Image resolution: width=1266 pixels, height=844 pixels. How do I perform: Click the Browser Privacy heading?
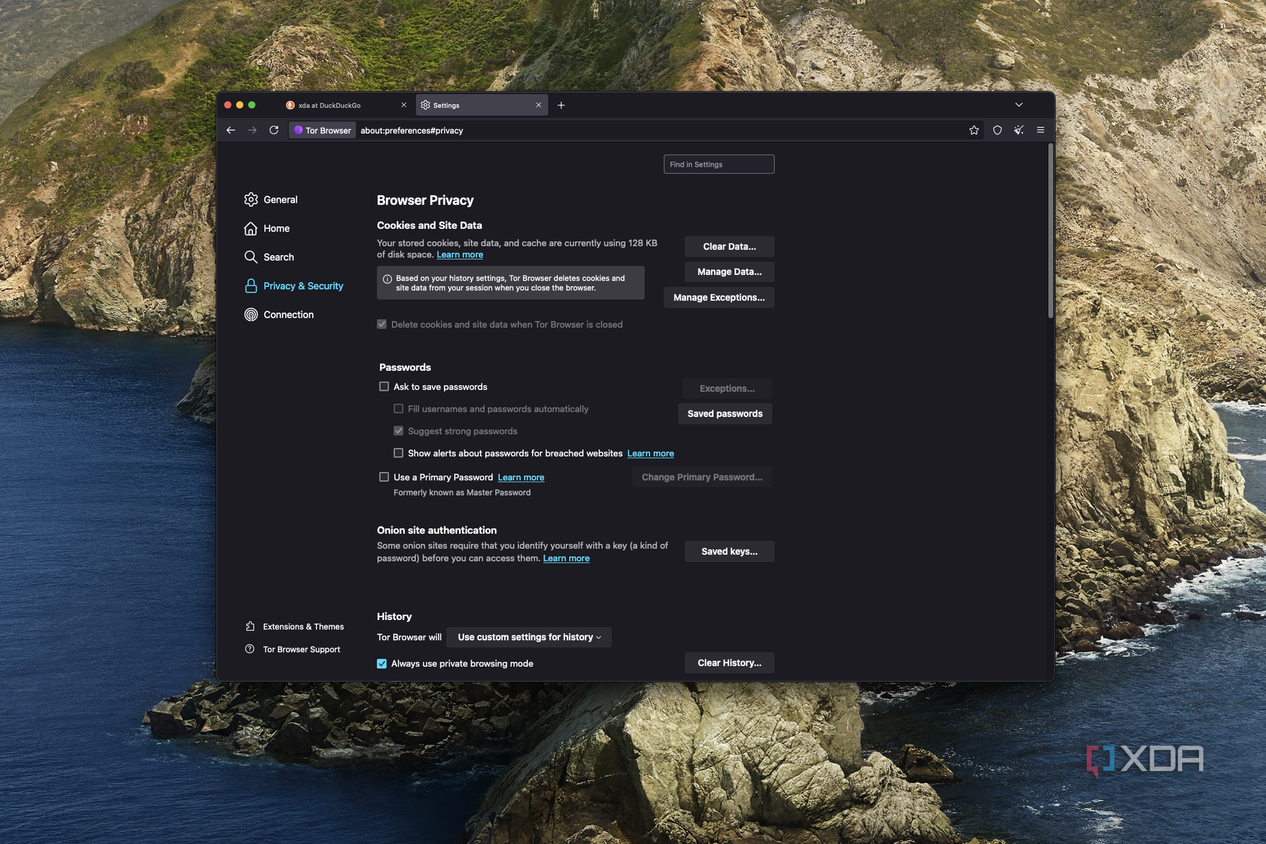click(x=425, y=200)
